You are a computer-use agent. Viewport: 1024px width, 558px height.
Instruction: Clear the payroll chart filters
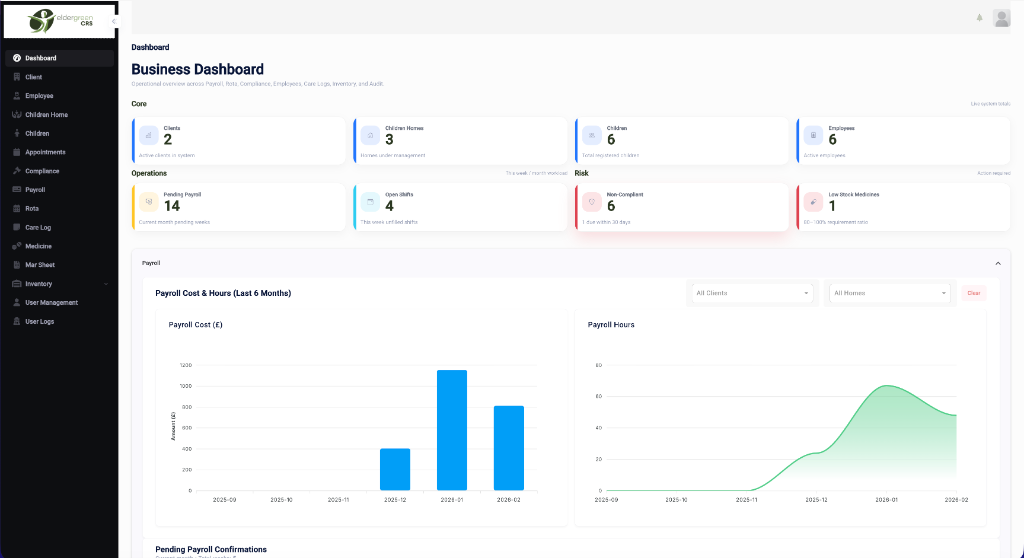pyautogui.click(x=974, y=293)
